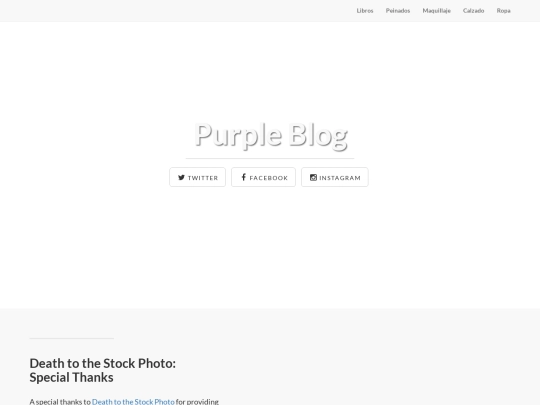This screenshot has width=540, height=405.
Task: Click the words 'for providing' in the paragraph
Action: (x=197, y=402)
